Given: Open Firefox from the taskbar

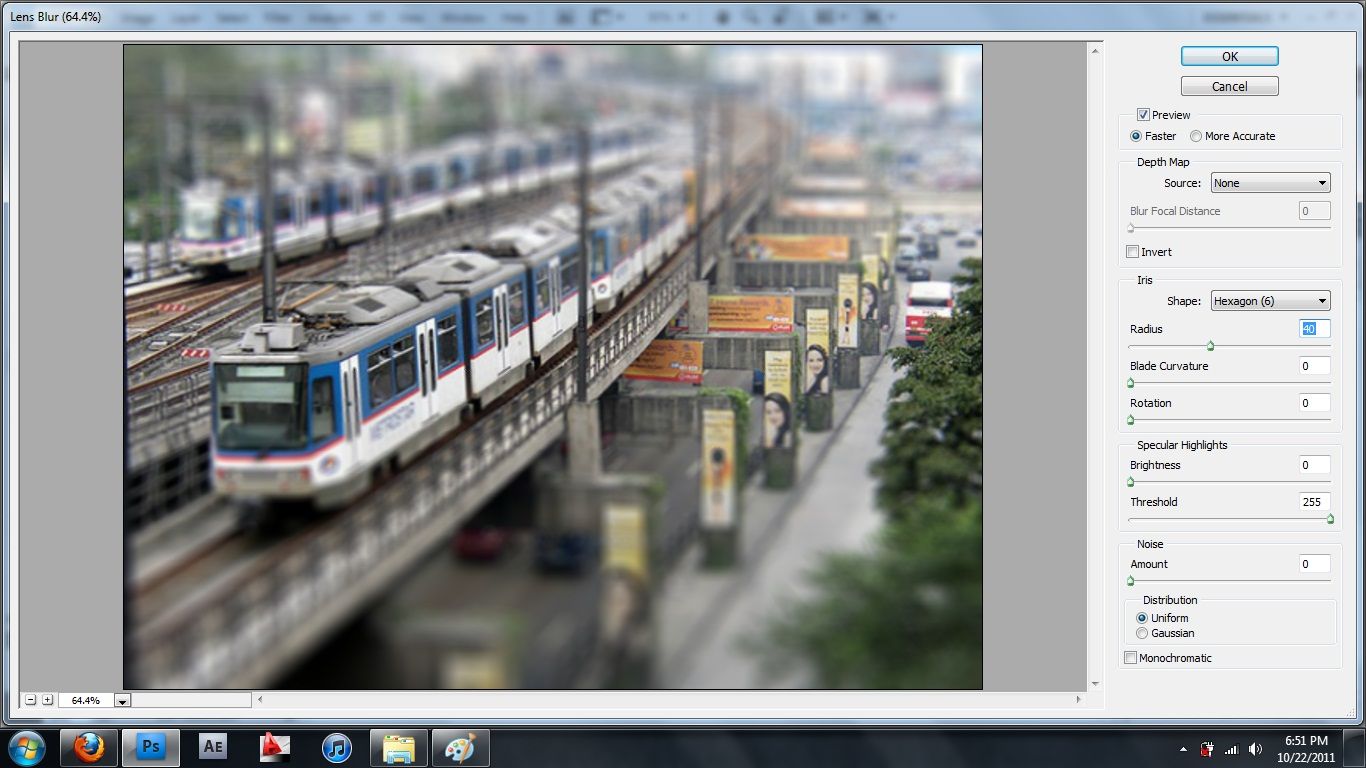Looking at the screenshot, I should pos(88,745).
